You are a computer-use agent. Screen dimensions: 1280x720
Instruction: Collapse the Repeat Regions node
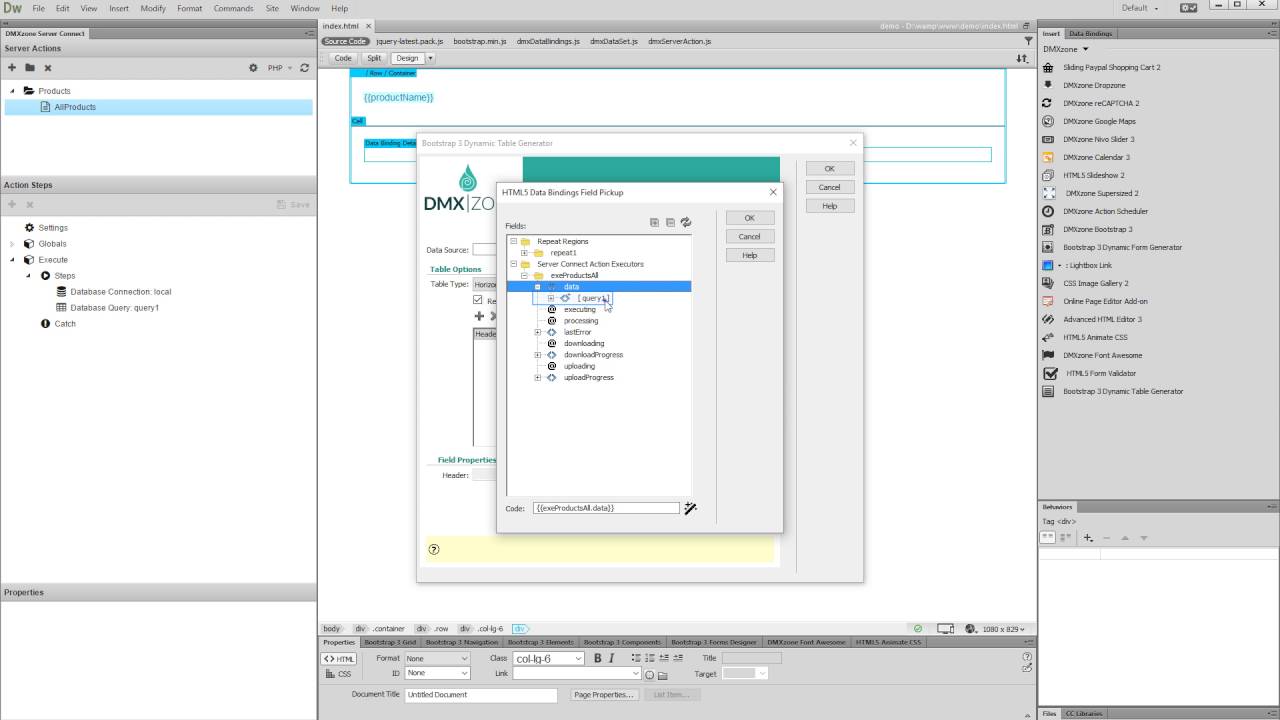(x=513, y=241)
